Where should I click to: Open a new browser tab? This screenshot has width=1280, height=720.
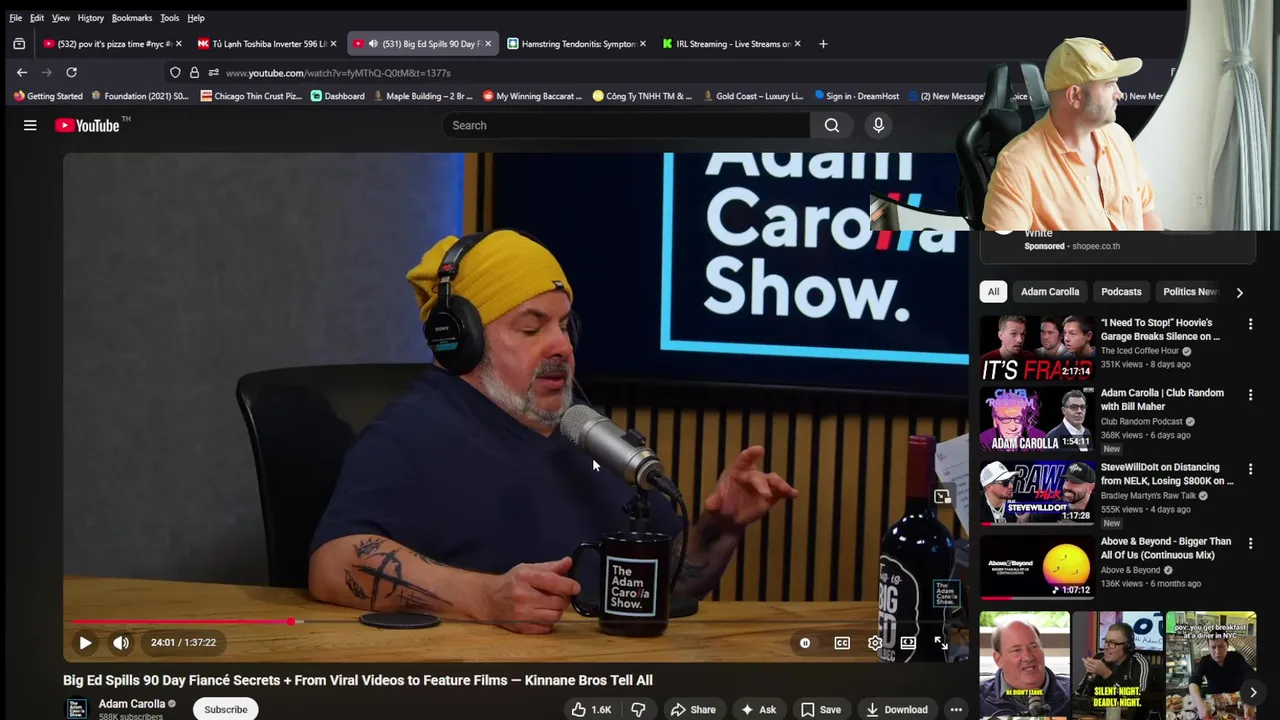click(x=823, y=44)
